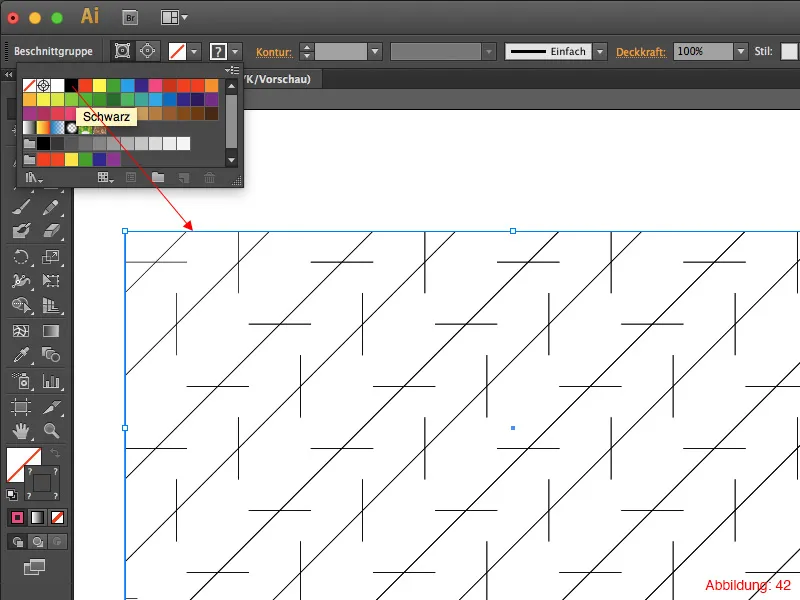Select the white swatch

click(x=58, y=85)
